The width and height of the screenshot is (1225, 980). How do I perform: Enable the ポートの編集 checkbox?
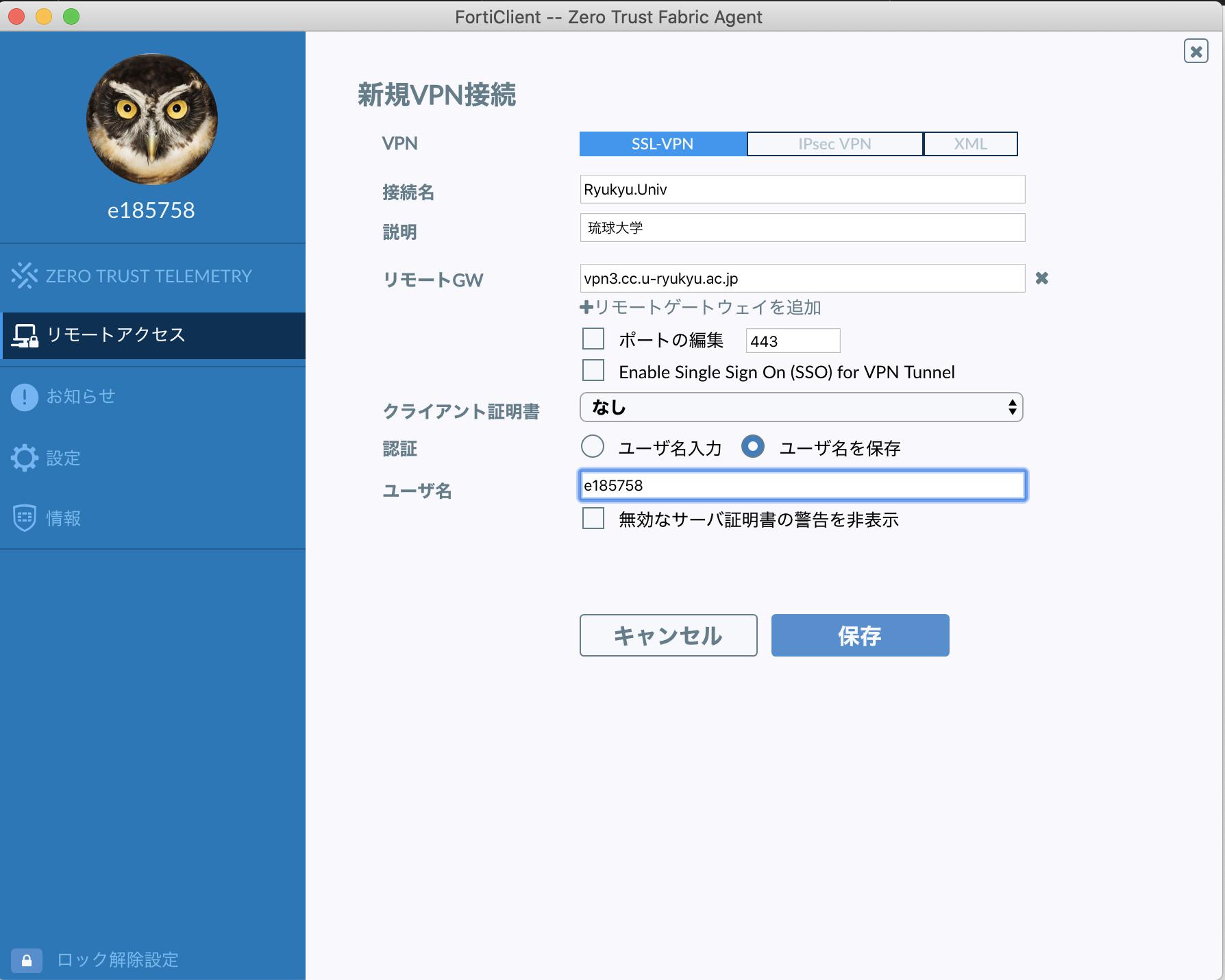(x=593, y=339)
